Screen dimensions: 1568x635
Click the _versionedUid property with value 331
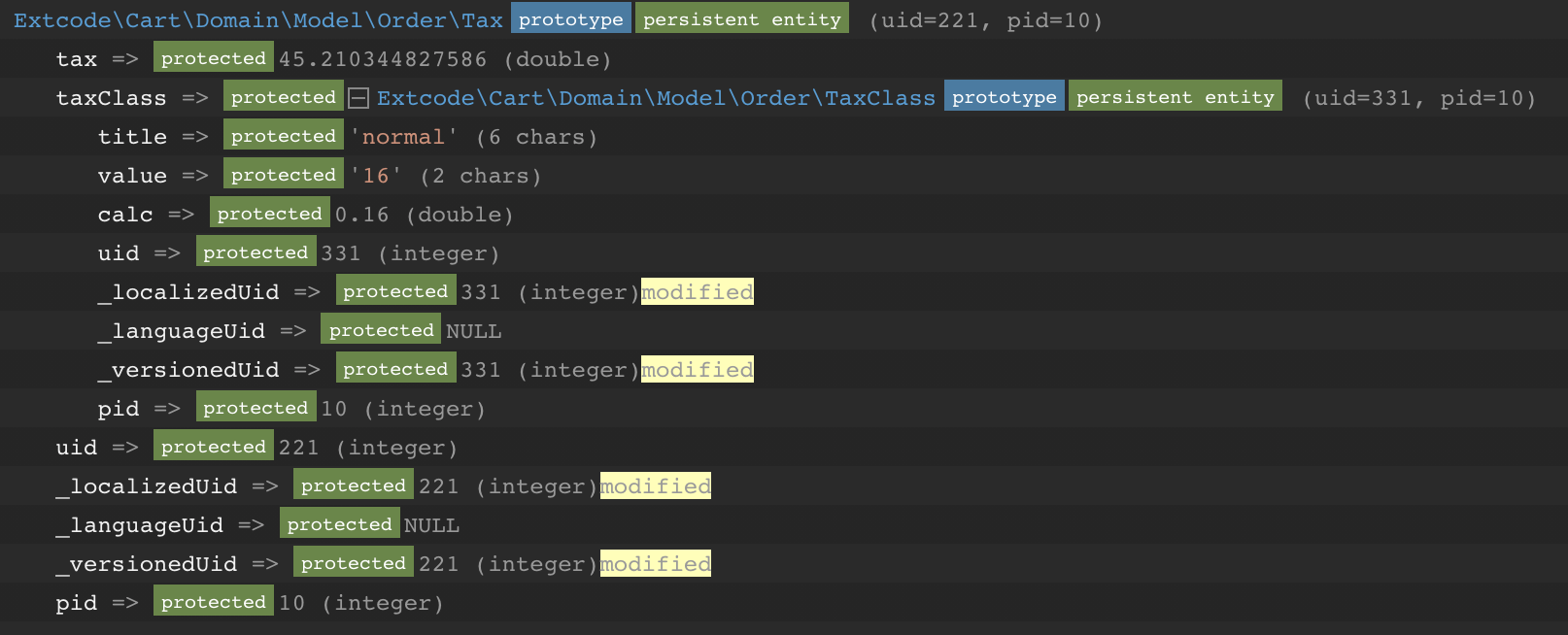point(188,370)
